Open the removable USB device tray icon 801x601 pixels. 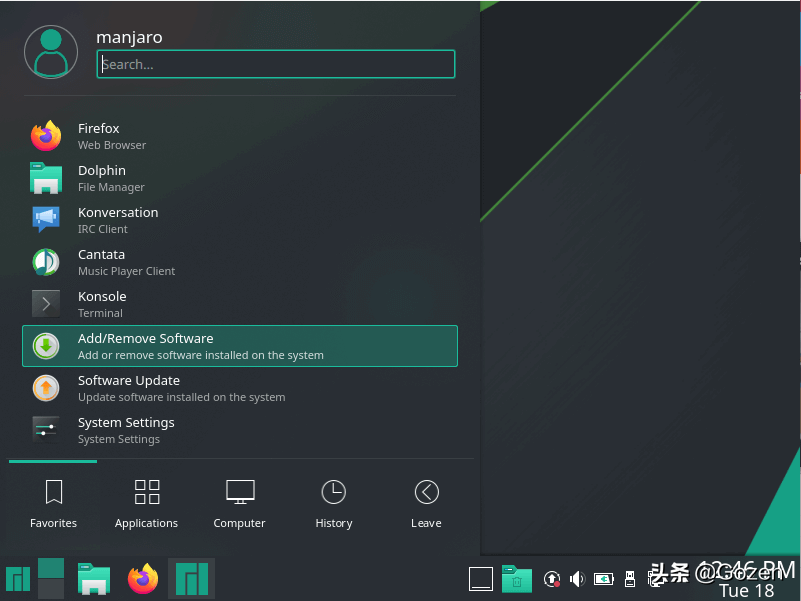coord(630,579)
